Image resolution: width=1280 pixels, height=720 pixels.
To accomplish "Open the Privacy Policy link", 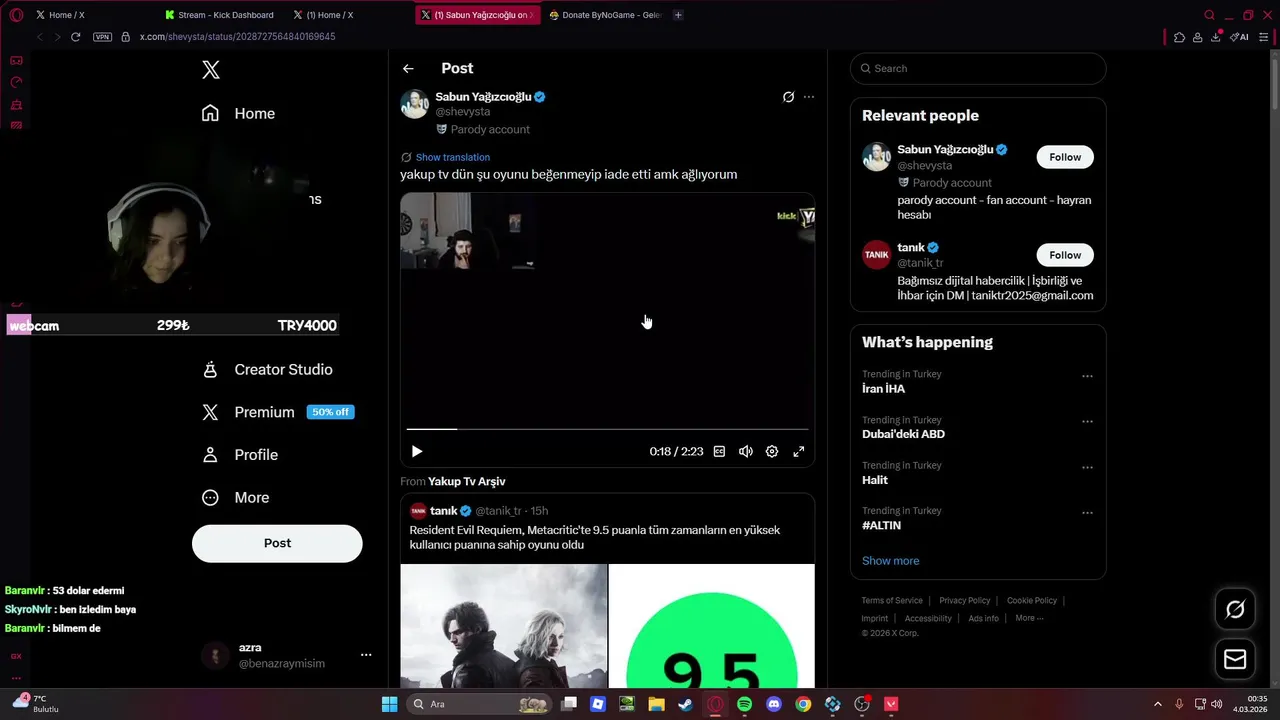I will pyautogui.click(x=964, y=601).
